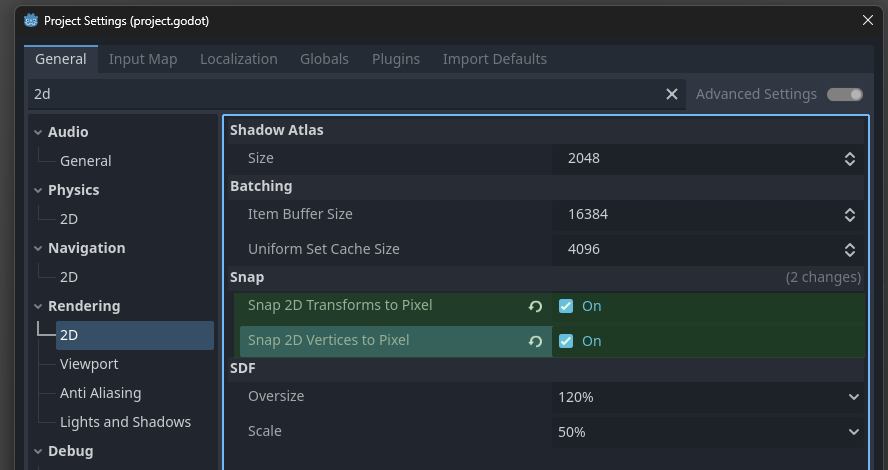Click the Snap 2D Transforms to Pixel label

click(340, 305)
